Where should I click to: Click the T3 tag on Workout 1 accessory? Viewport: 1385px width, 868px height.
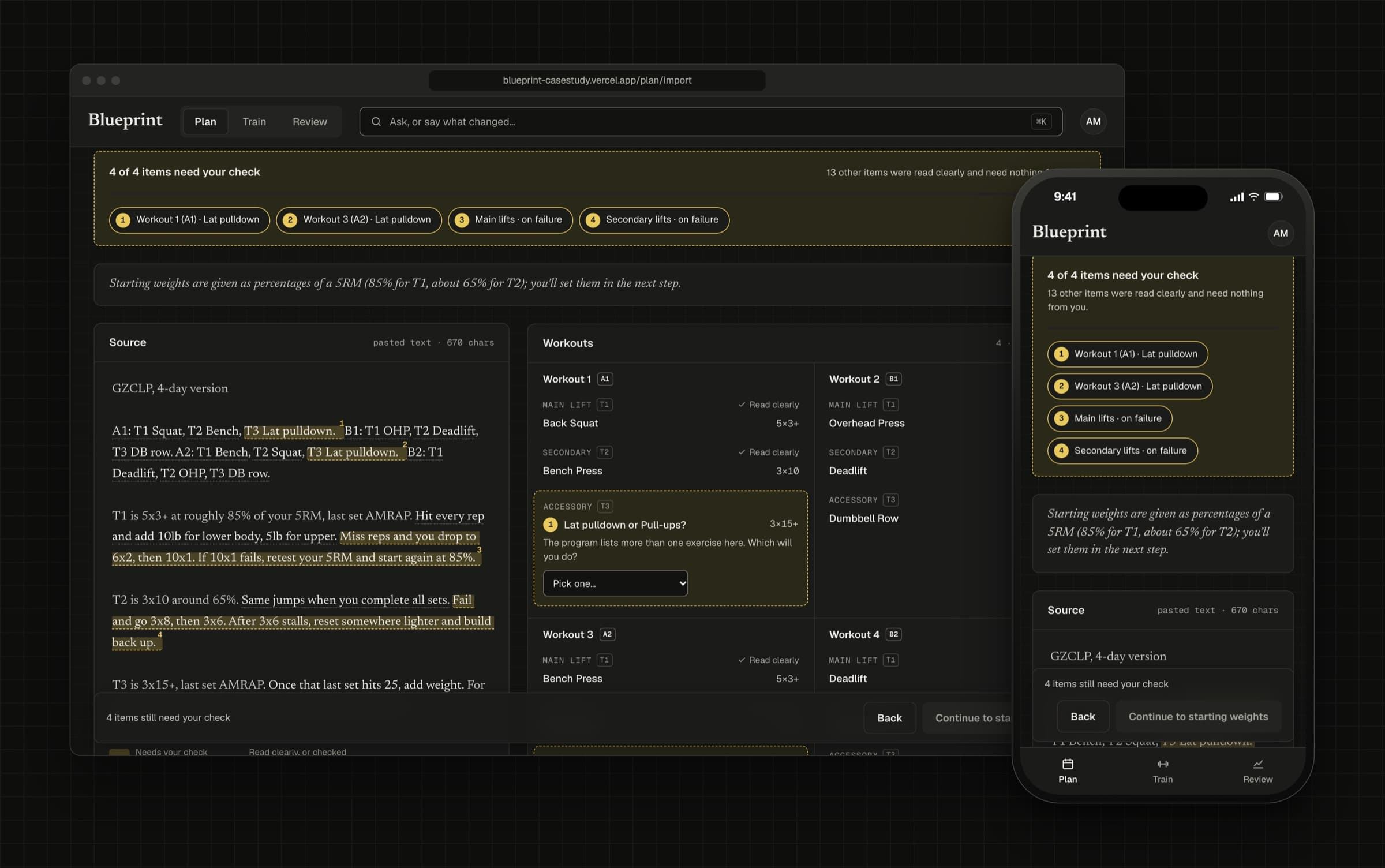[605, 506]
